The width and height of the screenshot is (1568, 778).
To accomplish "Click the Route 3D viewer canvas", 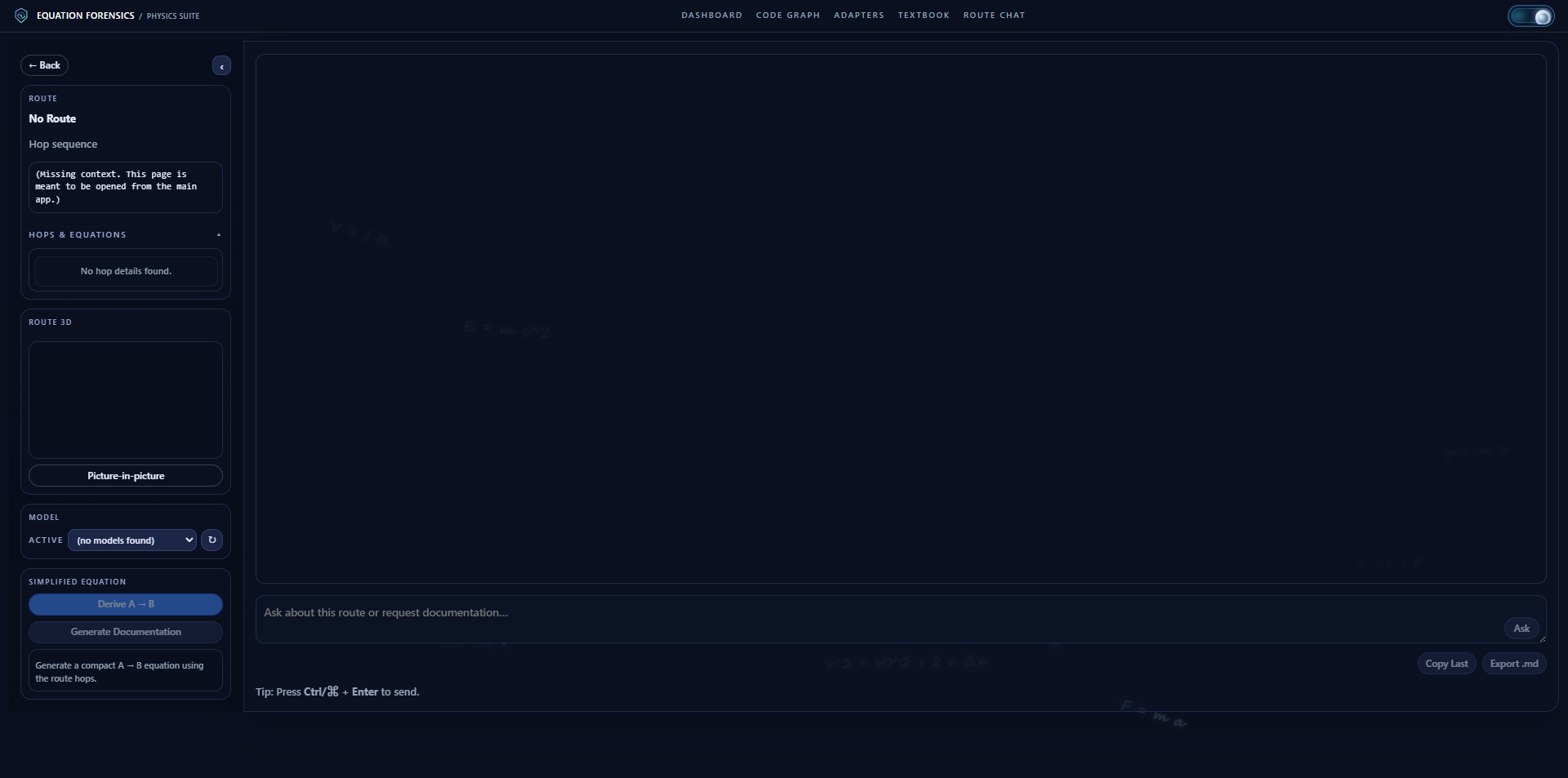I will point(126,400).
